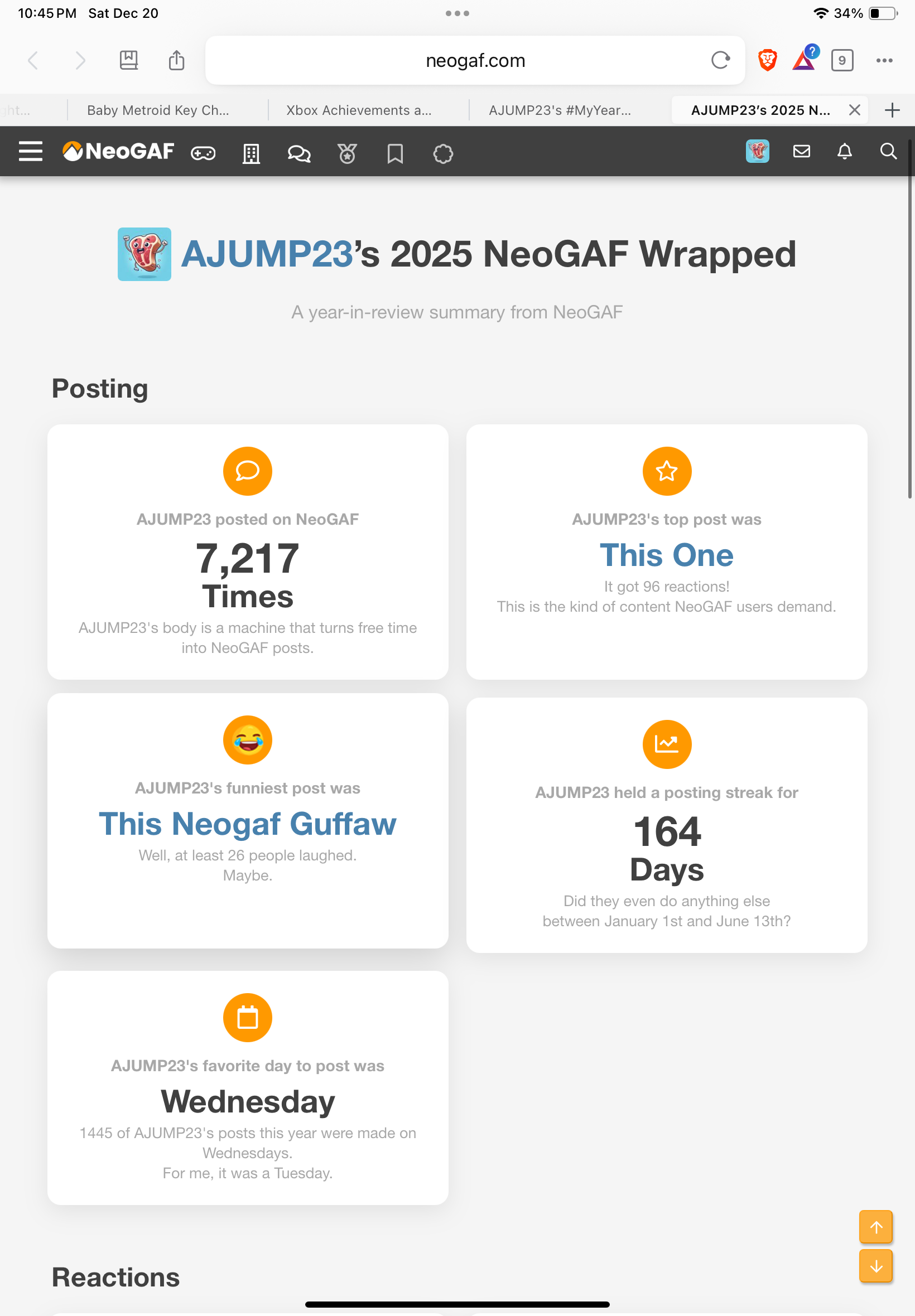Image resolution: width=915 pixels, height=1316 pixels.
Task: Open the browser more options ellipsis menu
Action: click(884, 60)
